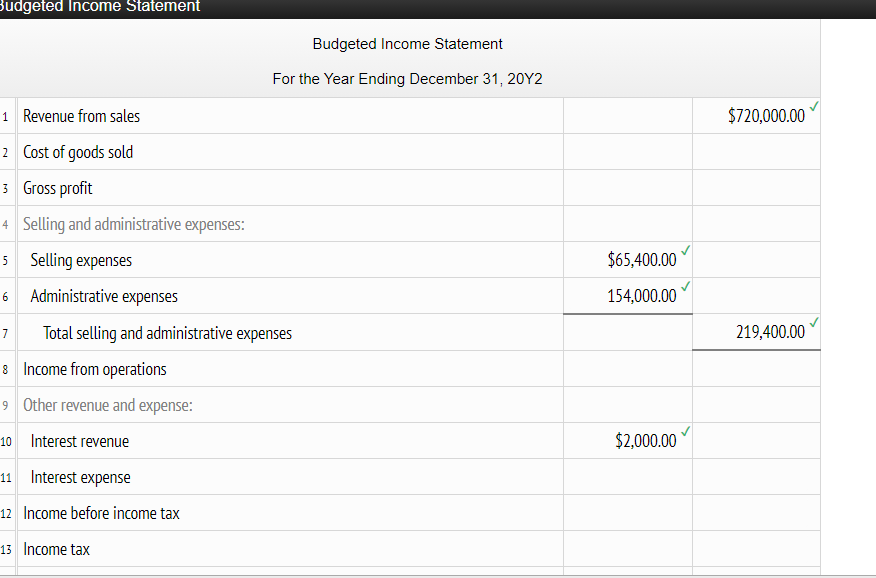This screenshot has height=578, width=876.
Task: Select the Cost of goods sold amount cell
Action: (627, 151)
